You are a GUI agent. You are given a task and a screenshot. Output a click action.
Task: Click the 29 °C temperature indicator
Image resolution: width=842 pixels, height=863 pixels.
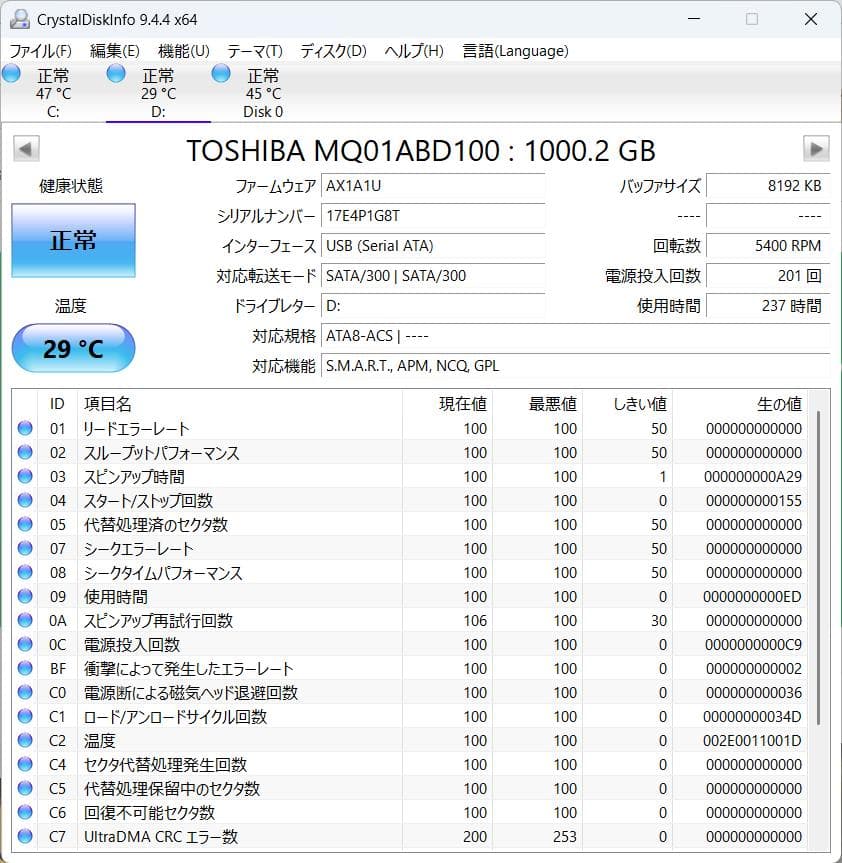pyautogui.click(x=72, y=348)
